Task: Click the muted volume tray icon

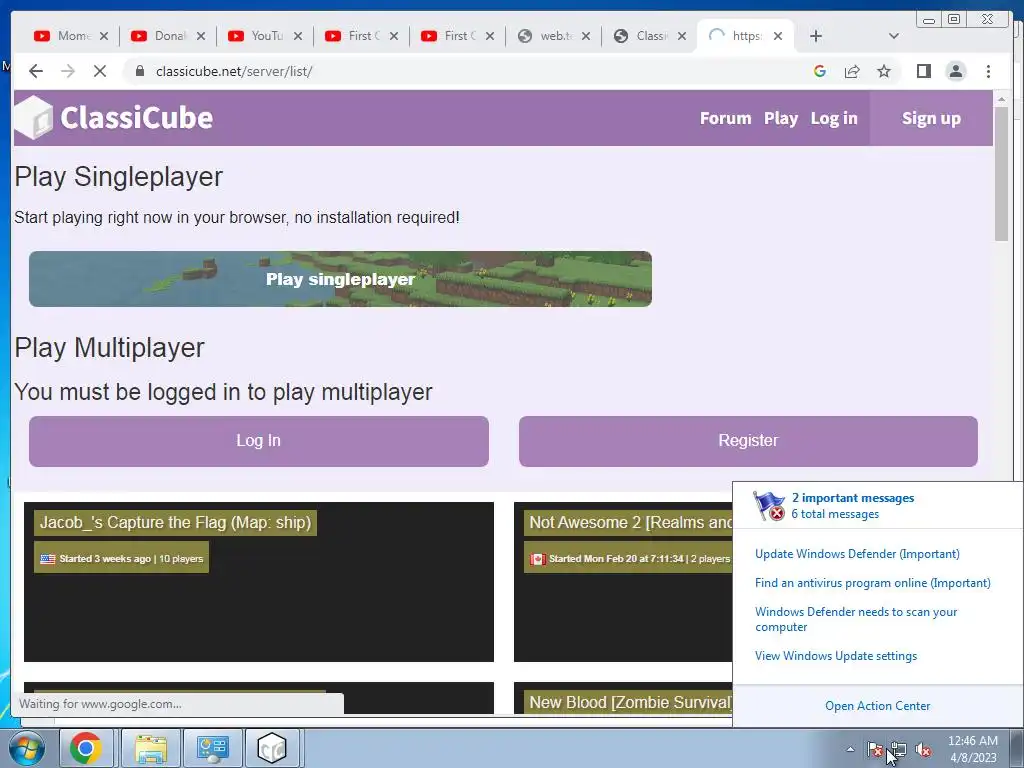Action: [923, 750]
